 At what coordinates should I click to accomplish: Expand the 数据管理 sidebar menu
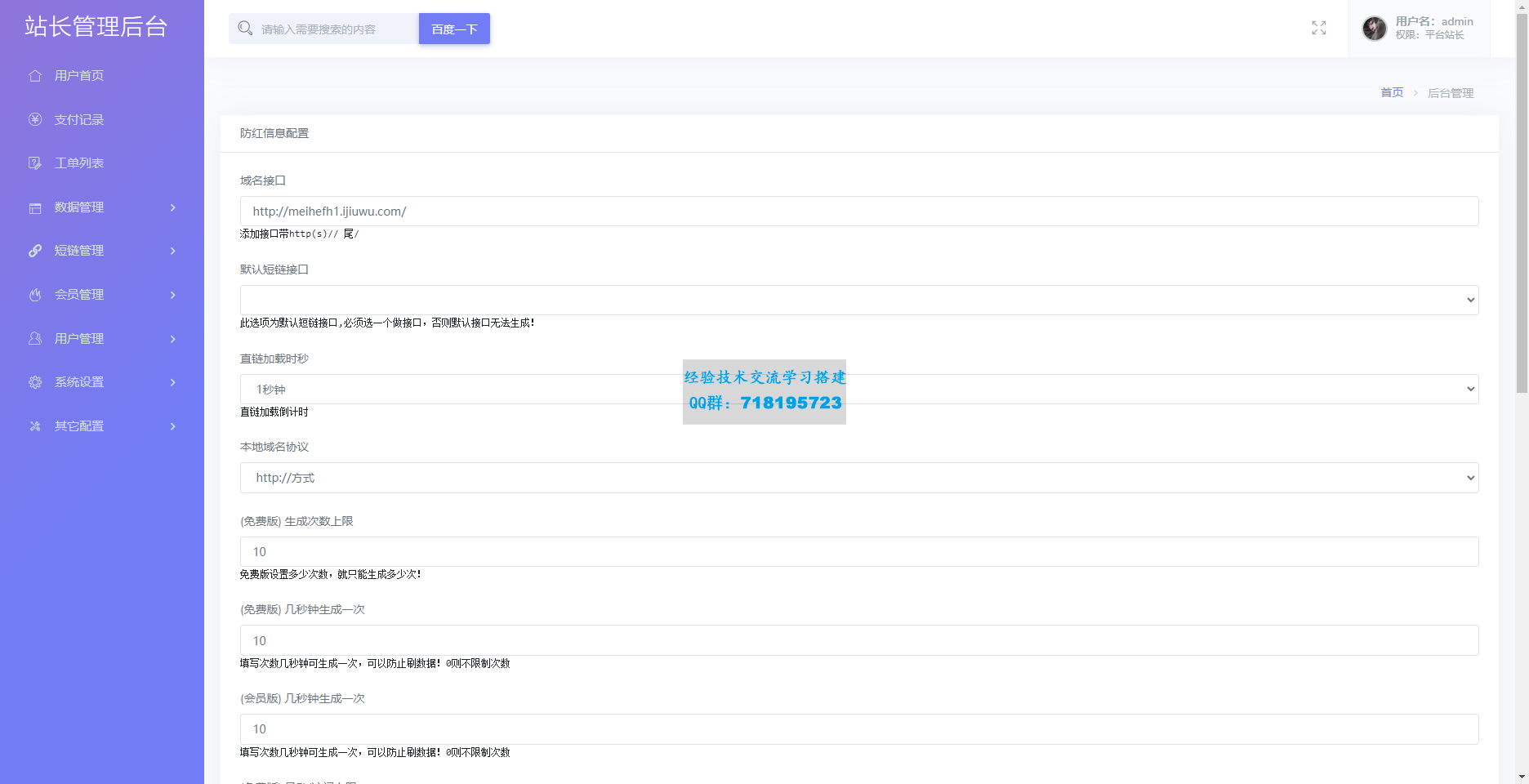point(102,207)
